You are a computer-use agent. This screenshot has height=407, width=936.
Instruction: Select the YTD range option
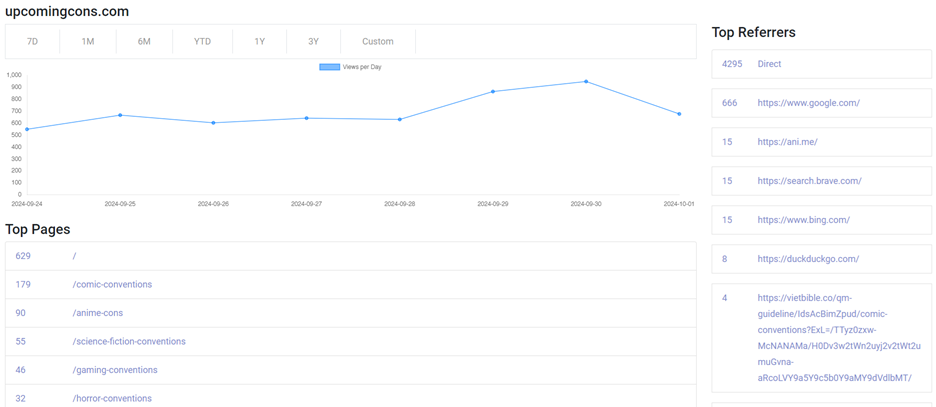(x=202, y=42)
